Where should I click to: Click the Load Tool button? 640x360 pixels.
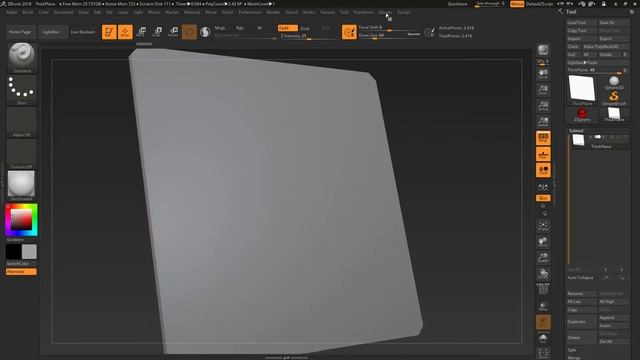pos(582,22)
